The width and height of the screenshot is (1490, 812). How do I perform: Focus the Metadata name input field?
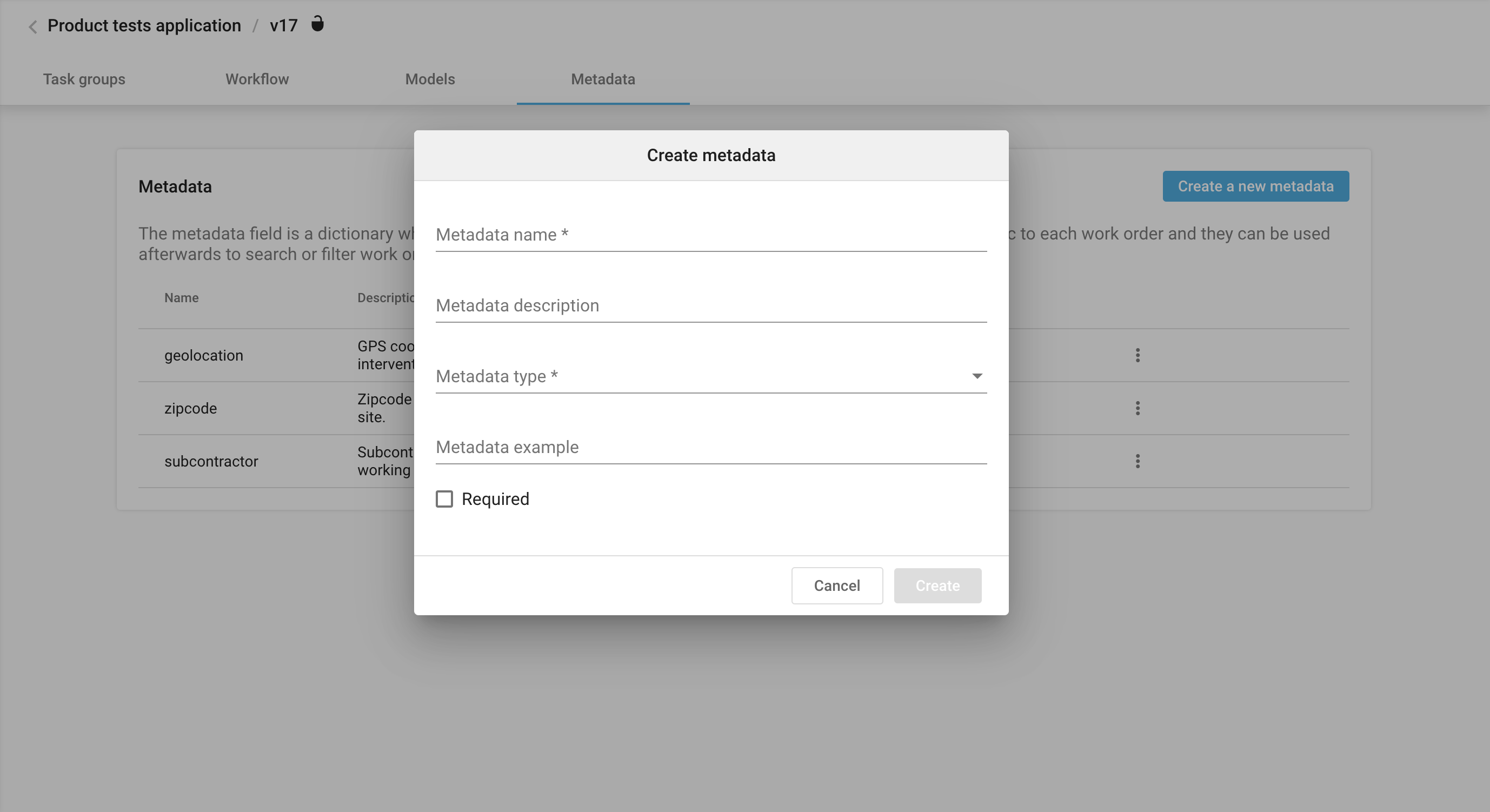click(x=710, y=235)
